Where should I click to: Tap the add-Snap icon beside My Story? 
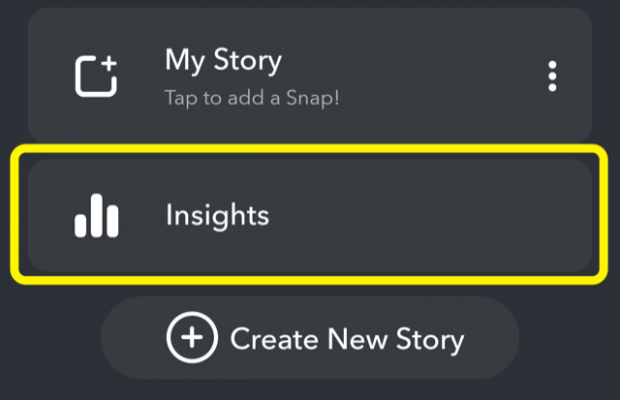tap(96, 76)
